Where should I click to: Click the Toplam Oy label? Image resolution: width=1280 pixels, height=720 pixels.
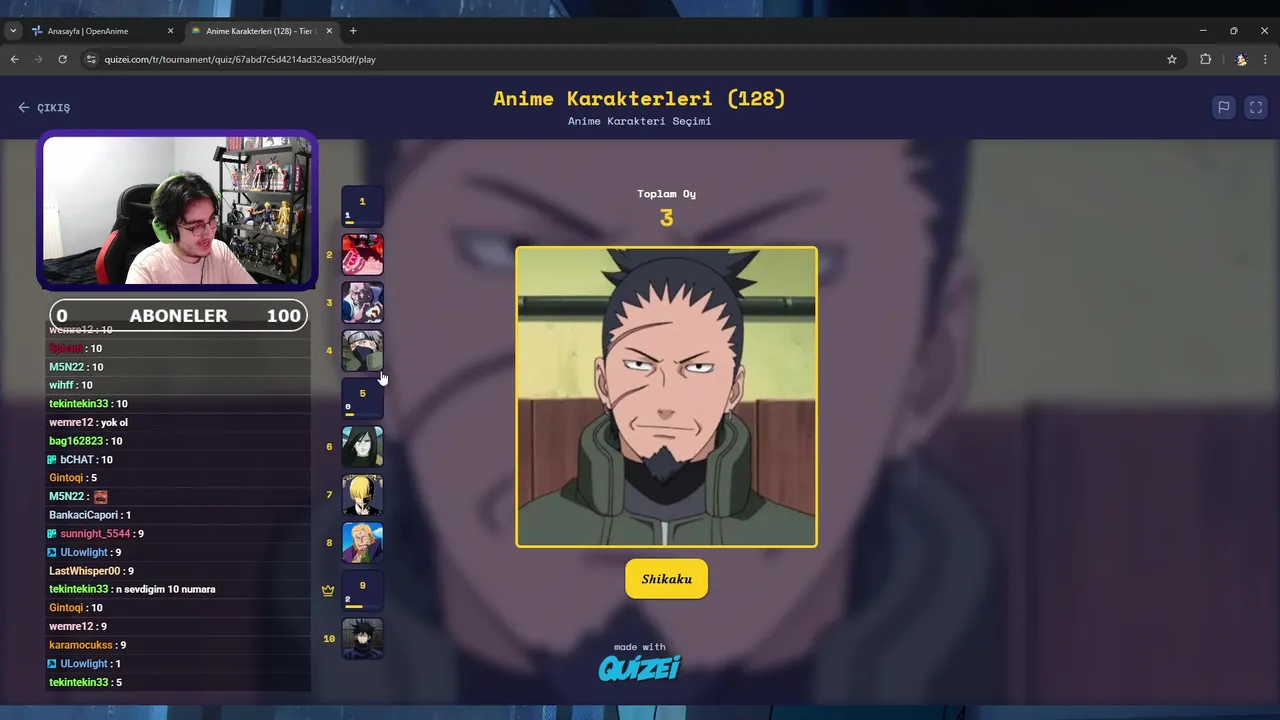[x=666, y=194]
